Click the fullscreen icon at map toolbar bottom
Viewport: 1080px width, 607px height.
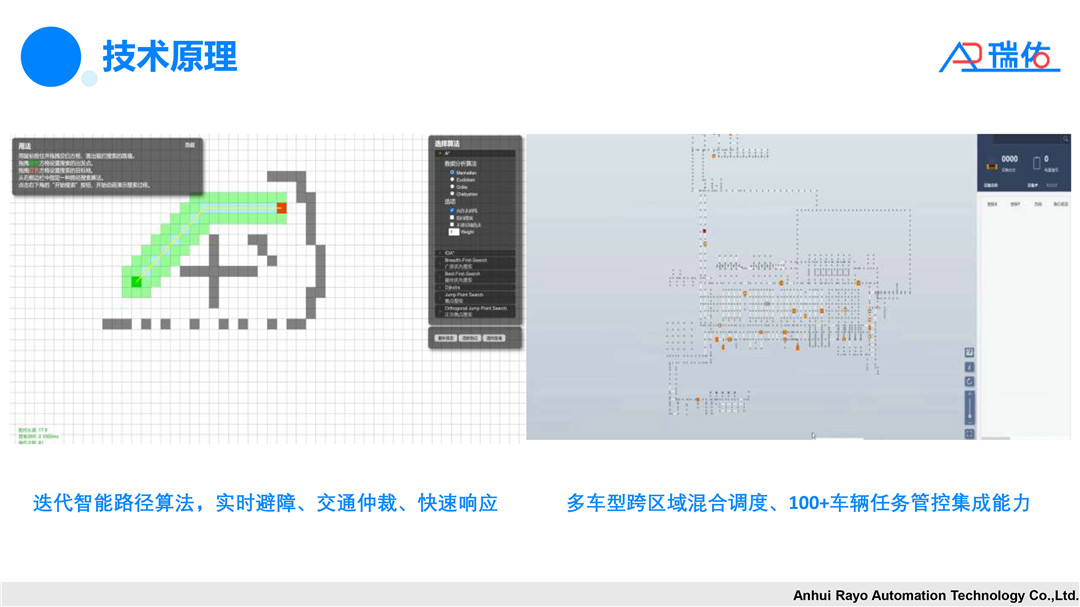[x=969, y=434]
